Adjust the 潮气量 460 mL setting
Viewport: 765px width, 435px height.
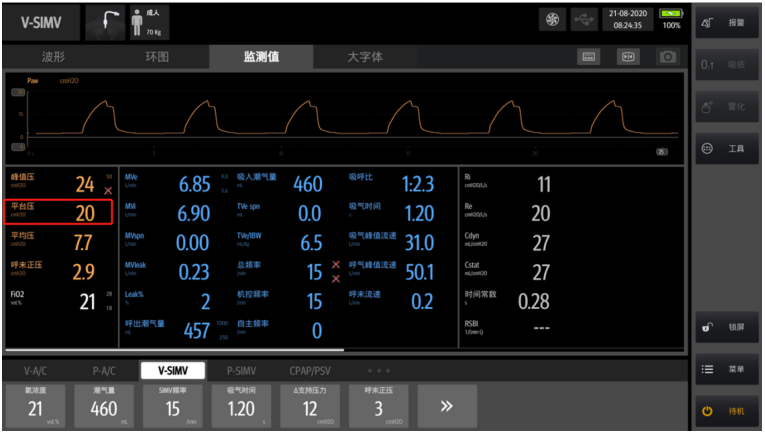click(104, 406)
